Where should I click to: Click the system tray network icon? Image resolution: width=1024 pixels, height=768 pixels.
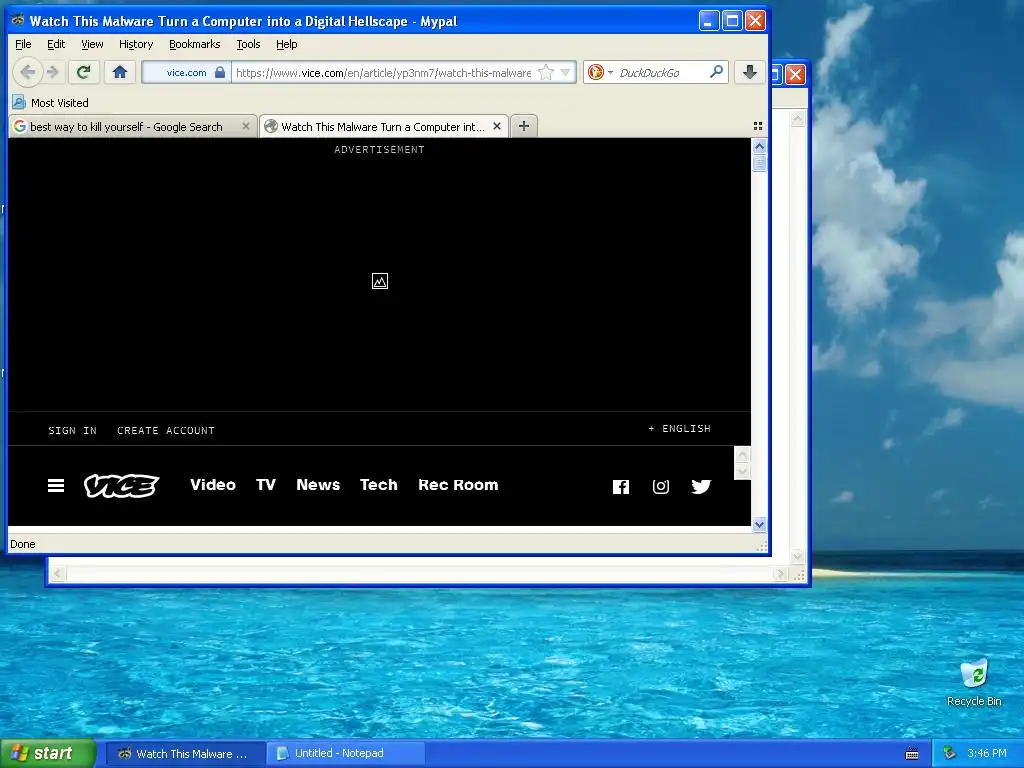[x=950, y=754]
